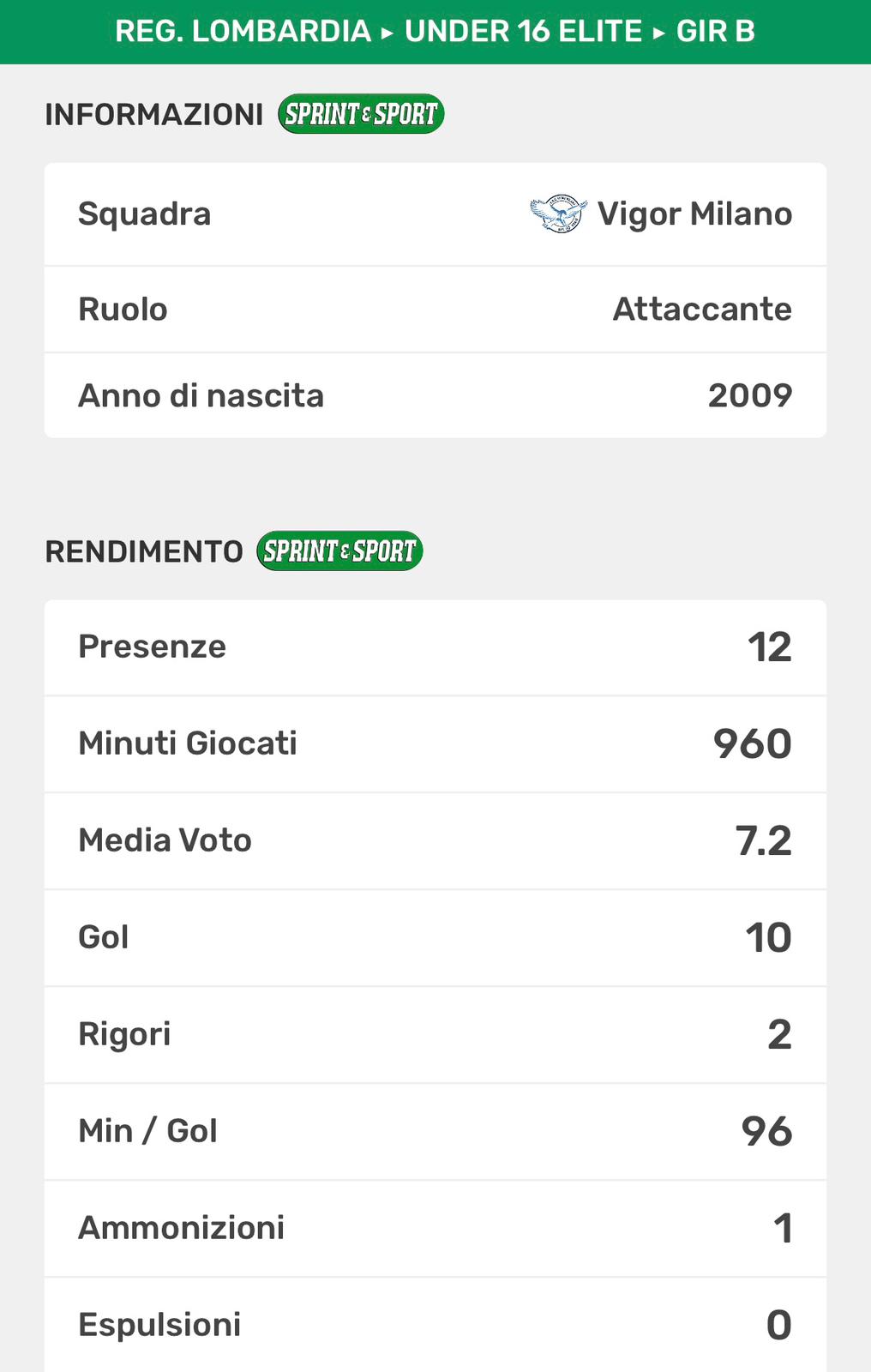
Task: Open REG. LOMBARDIA in the breadcrumb header
Action: pyautogui.click(x=243, y=32)
